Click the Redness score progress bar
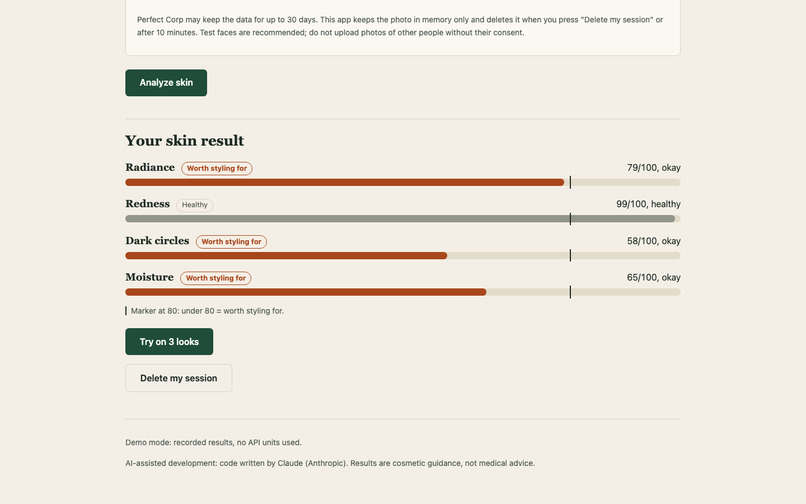Screen dimensions: 806x504 [403, 219]
